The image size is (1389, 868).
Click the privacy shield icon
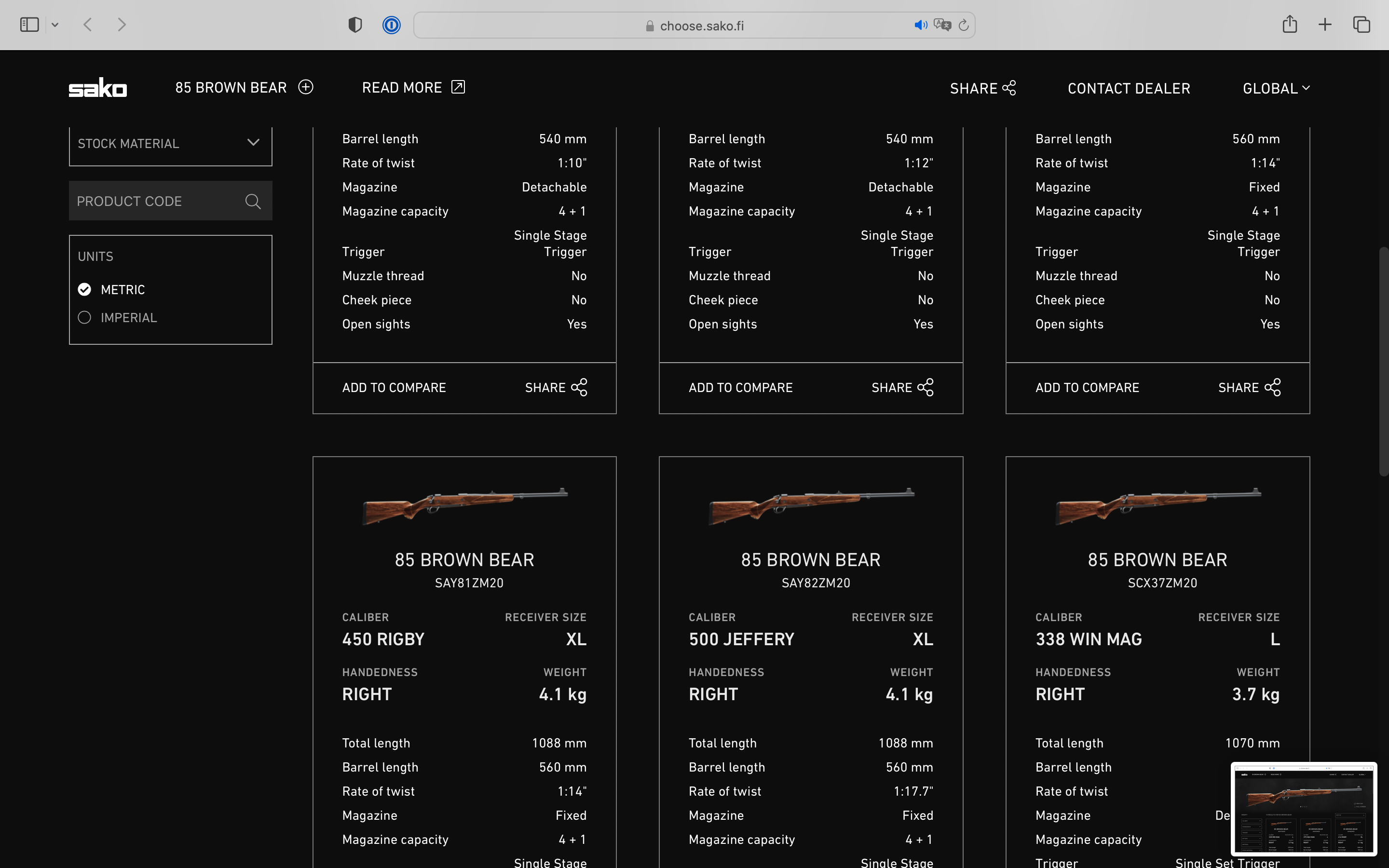[355, 25]
